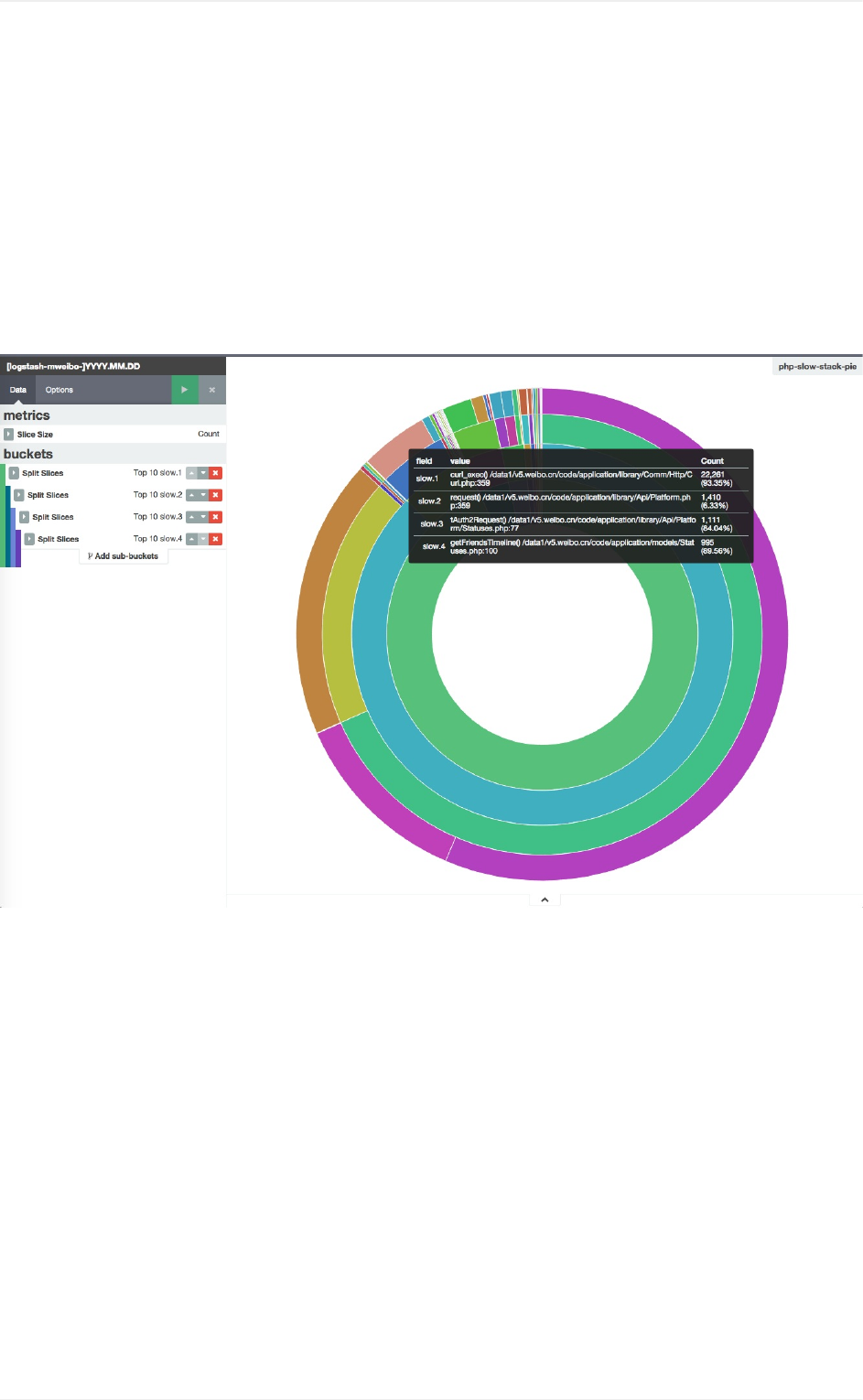
Task: Click the Count label of Slice Size
Action: [209, 435]
